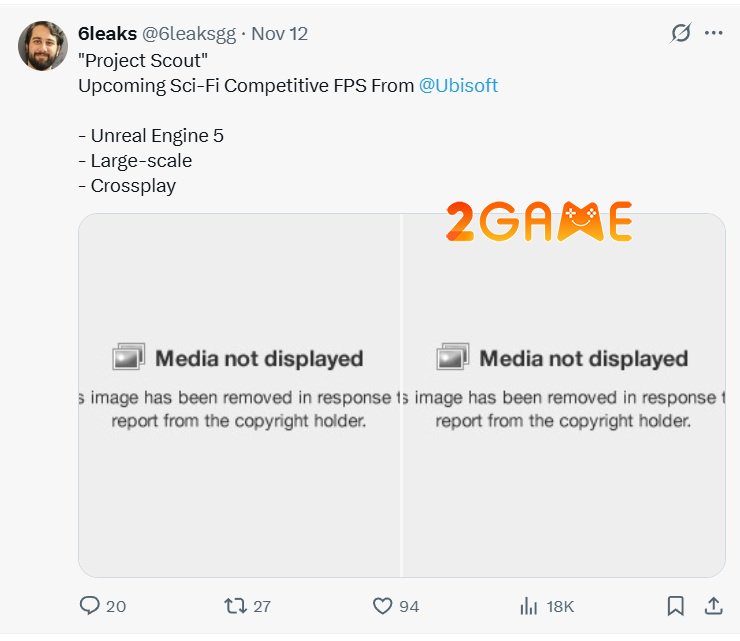Click the share upload icon
The image size is (740, 641).
(713, 605)
